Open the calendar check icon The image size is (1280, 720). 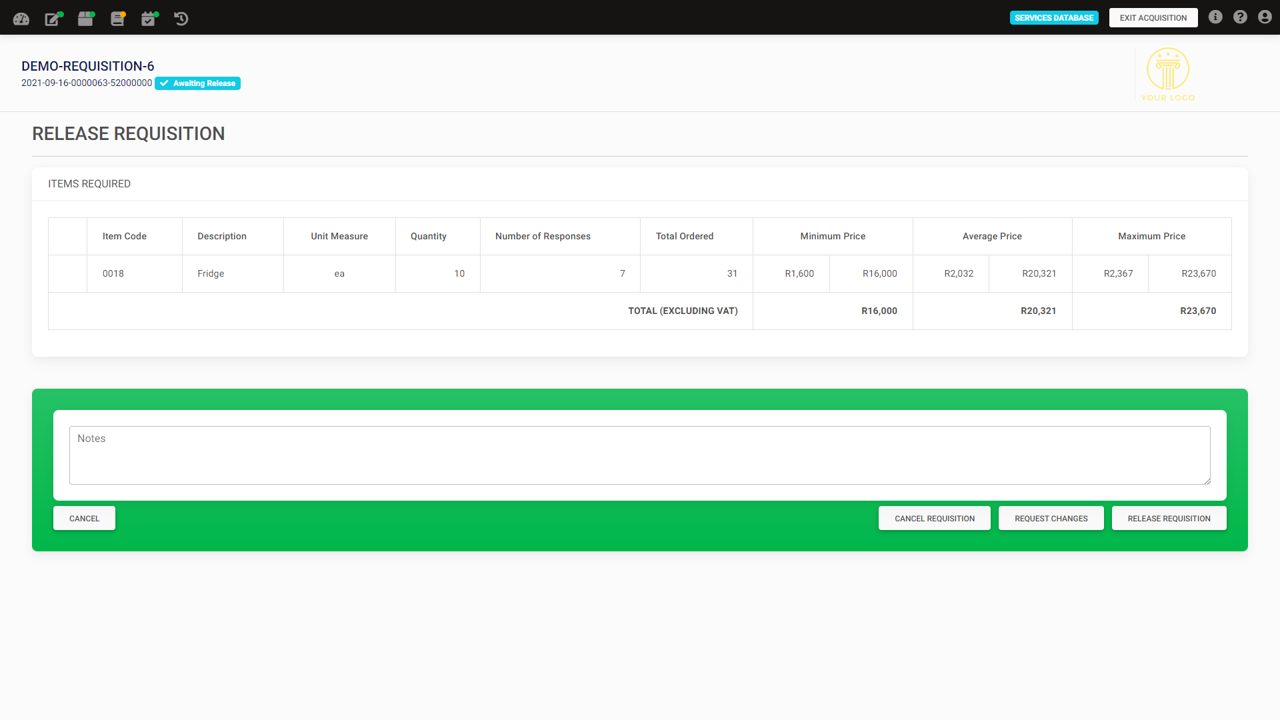pyautogui.click(x=149, y=18)
